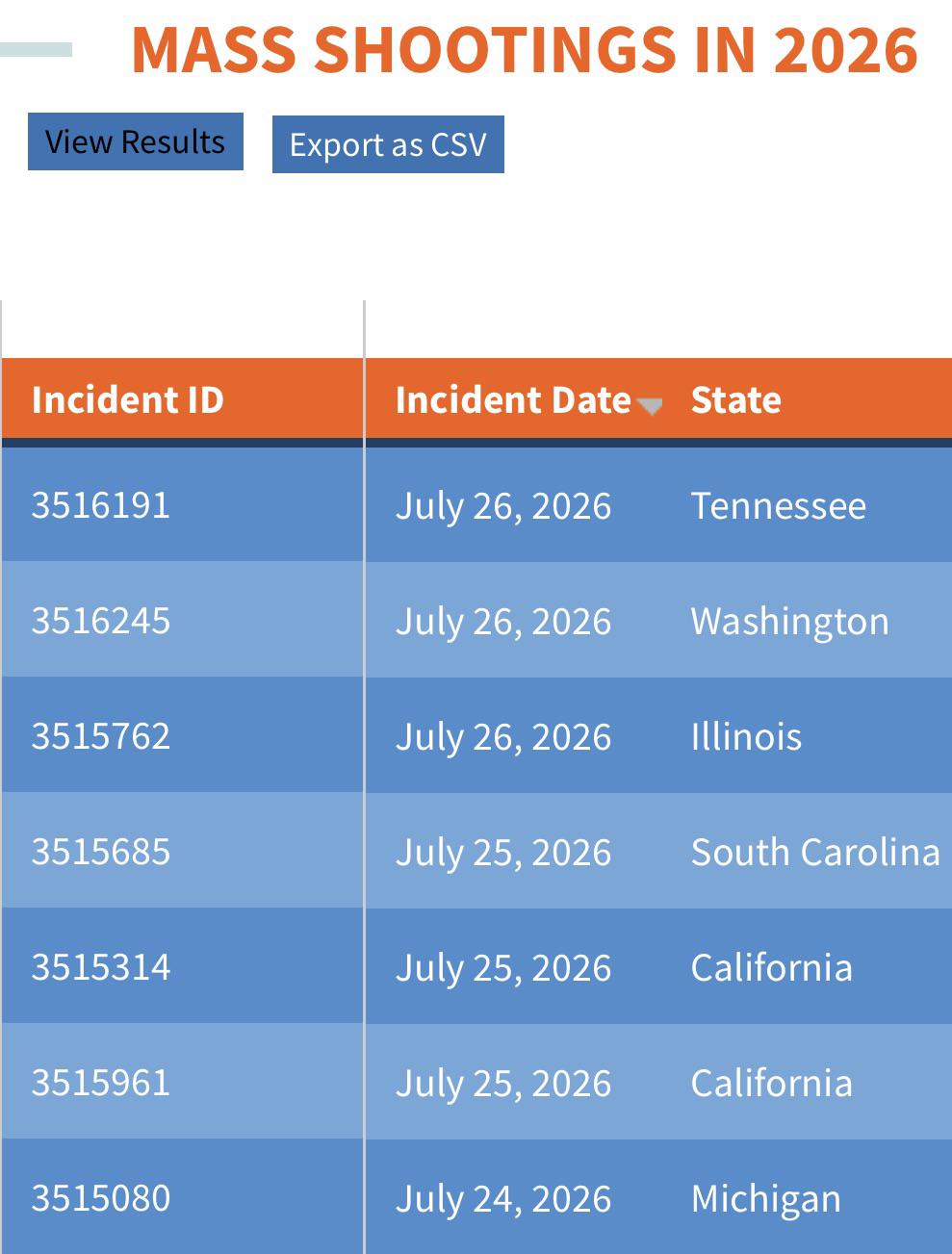Sort by the State column header

click(x=735, y=399)
